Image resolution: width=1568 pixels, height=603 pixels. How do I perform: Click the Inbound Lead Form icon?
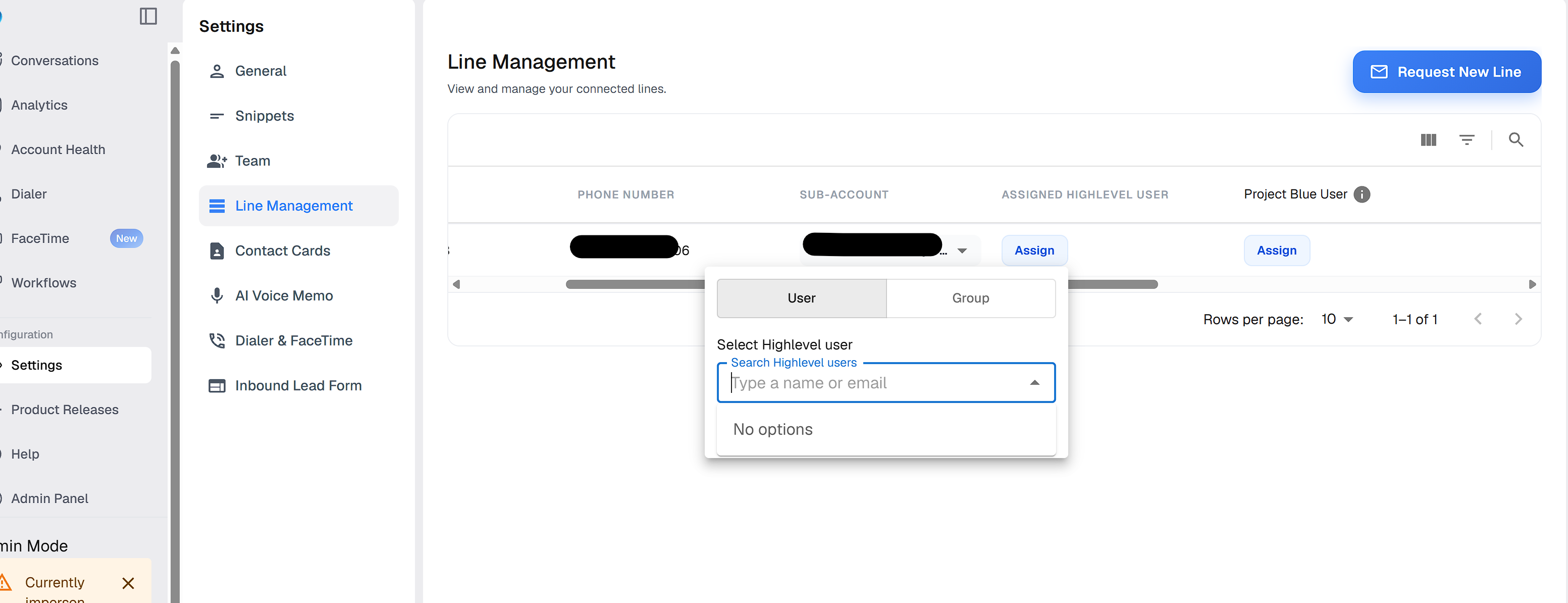[217, 385]
